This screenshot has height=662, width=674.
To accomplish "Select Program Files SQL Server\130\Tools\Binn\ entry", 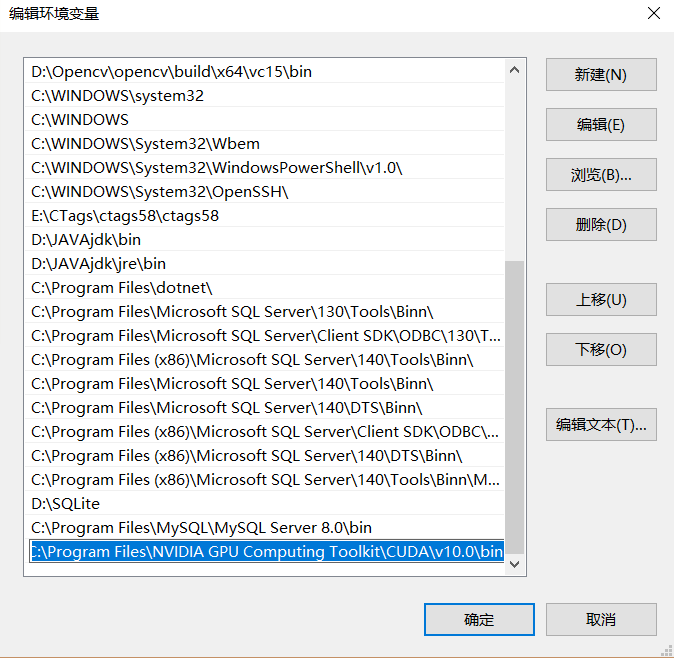I will [x=265, y=312].
